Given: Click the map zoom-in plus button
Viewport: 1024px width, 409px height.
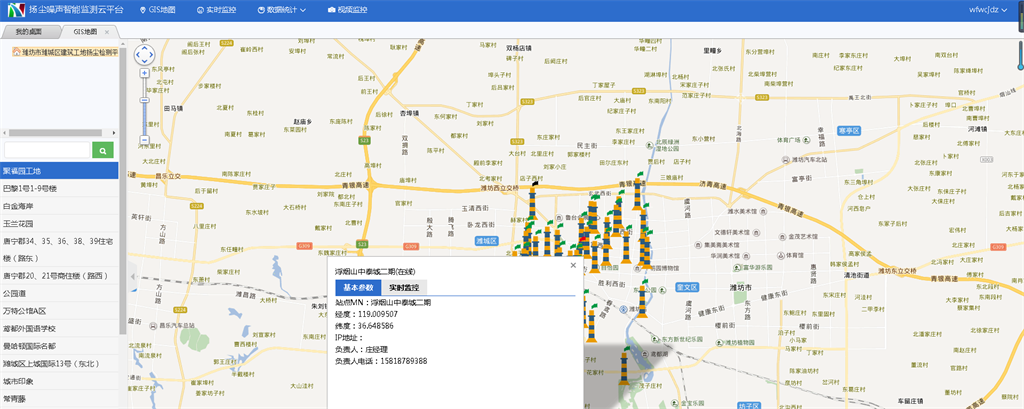Looking at the screenshot, I should tap(144, 73).
